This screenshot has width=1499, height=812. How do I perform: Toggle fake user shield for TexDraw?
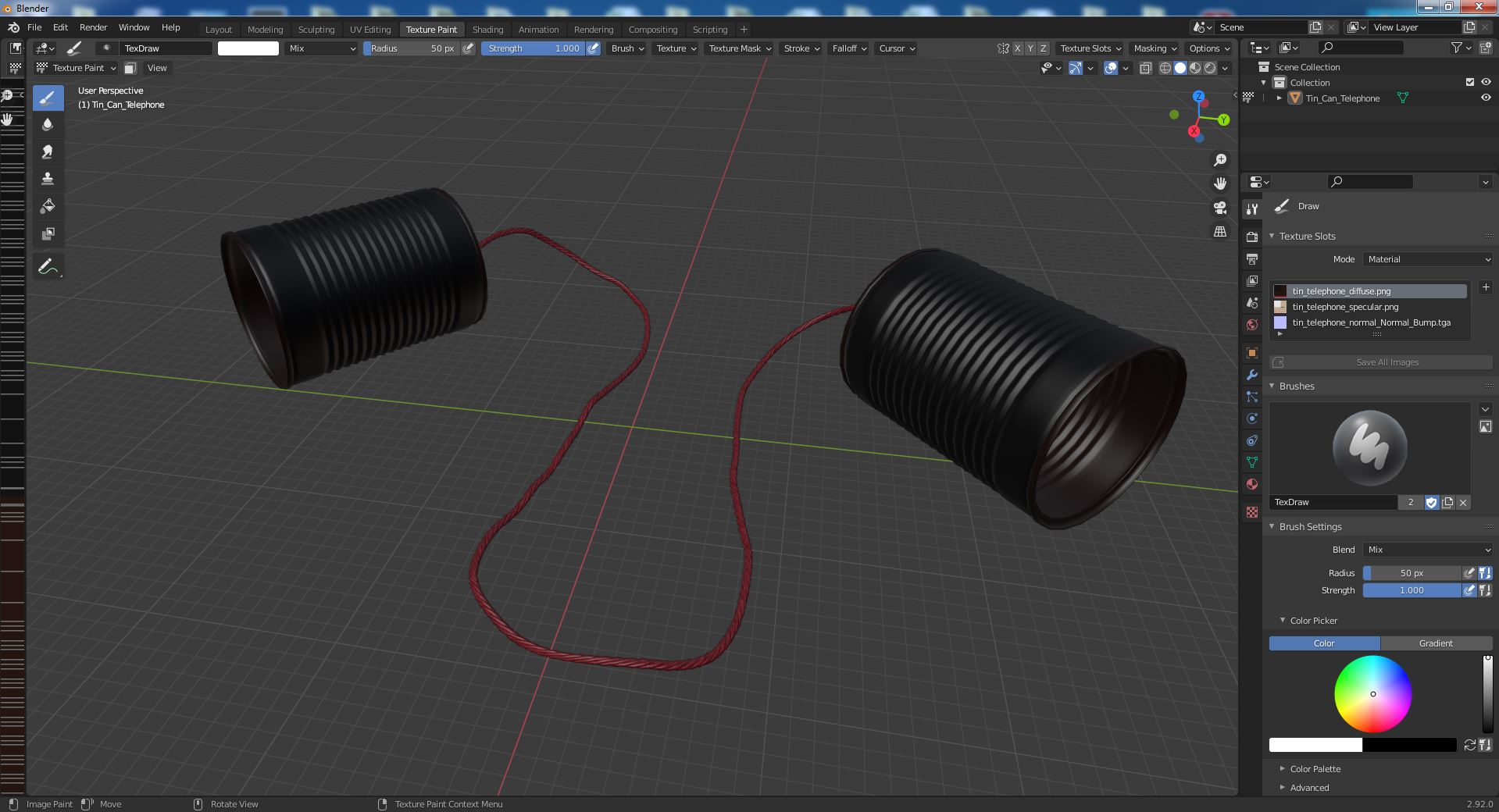(1431, 503)
